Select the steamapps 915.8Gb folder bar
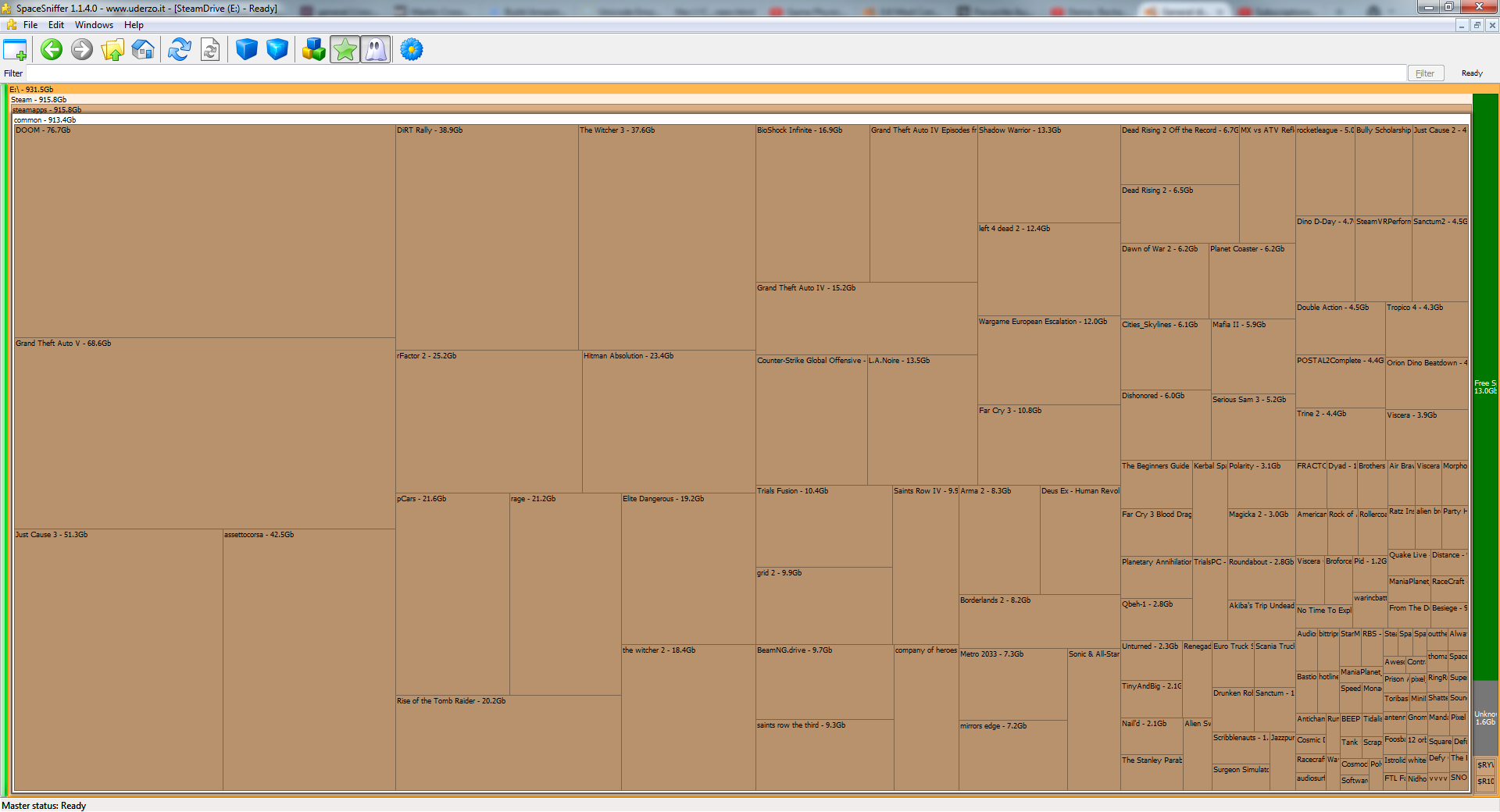Image resolution: width=1500 pixels, height=812 pixels. click(x=741, y=110)
